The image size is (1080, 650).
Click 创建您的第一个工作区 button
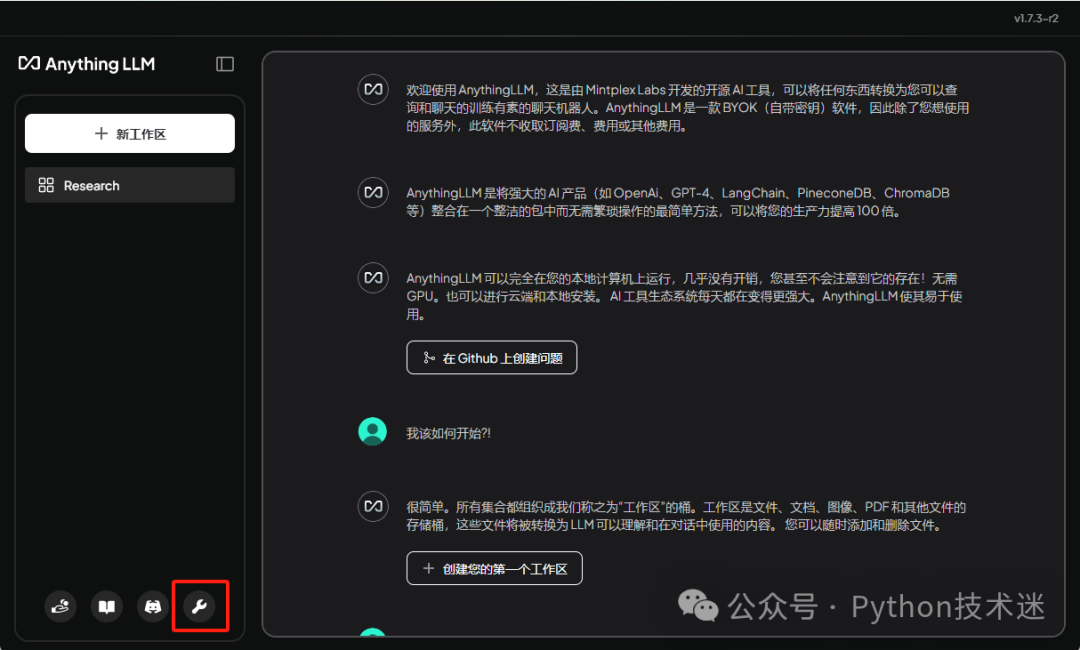(495, 569)
